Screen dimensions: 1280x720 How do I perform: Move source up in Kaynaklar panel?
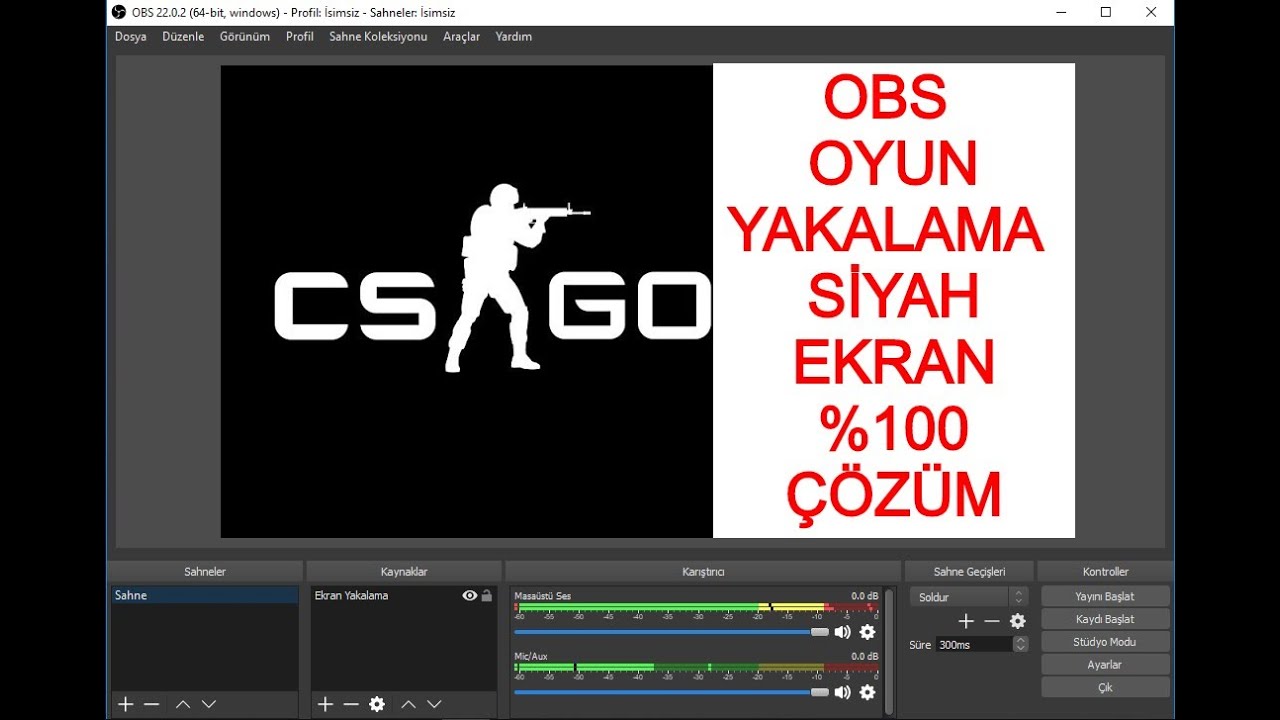coord(408,704)
